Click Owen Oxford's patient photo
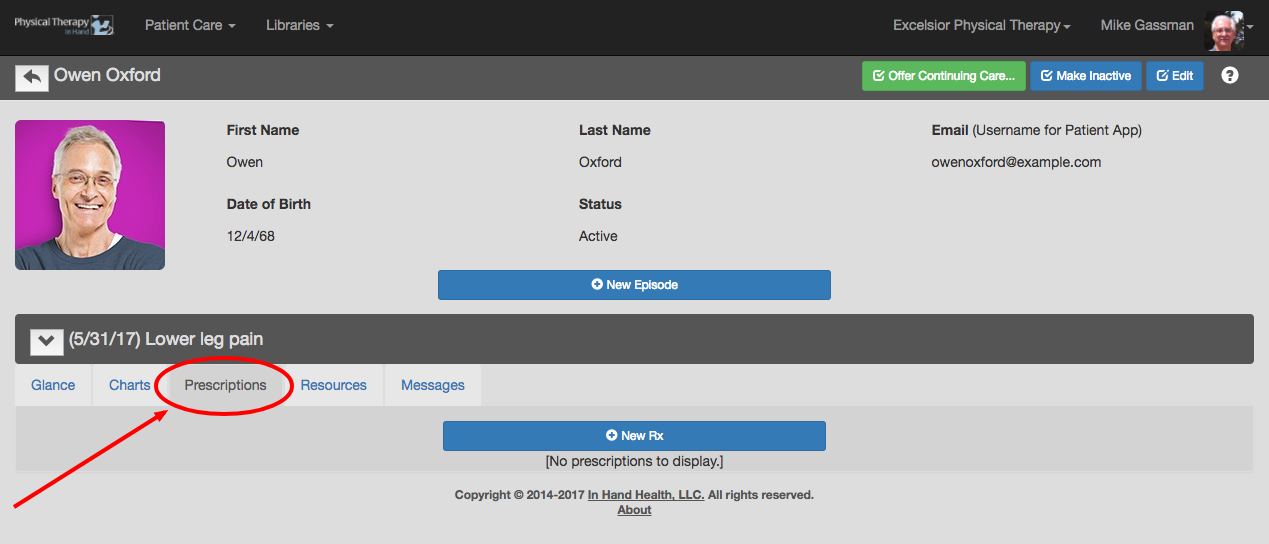 pos(90,195)
